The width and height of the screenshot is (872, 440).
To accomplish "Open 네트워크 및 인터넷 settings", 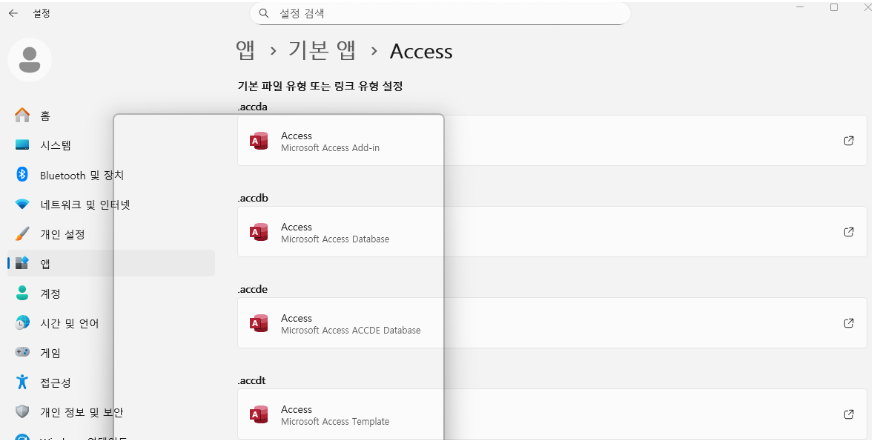I will (111, 205).
